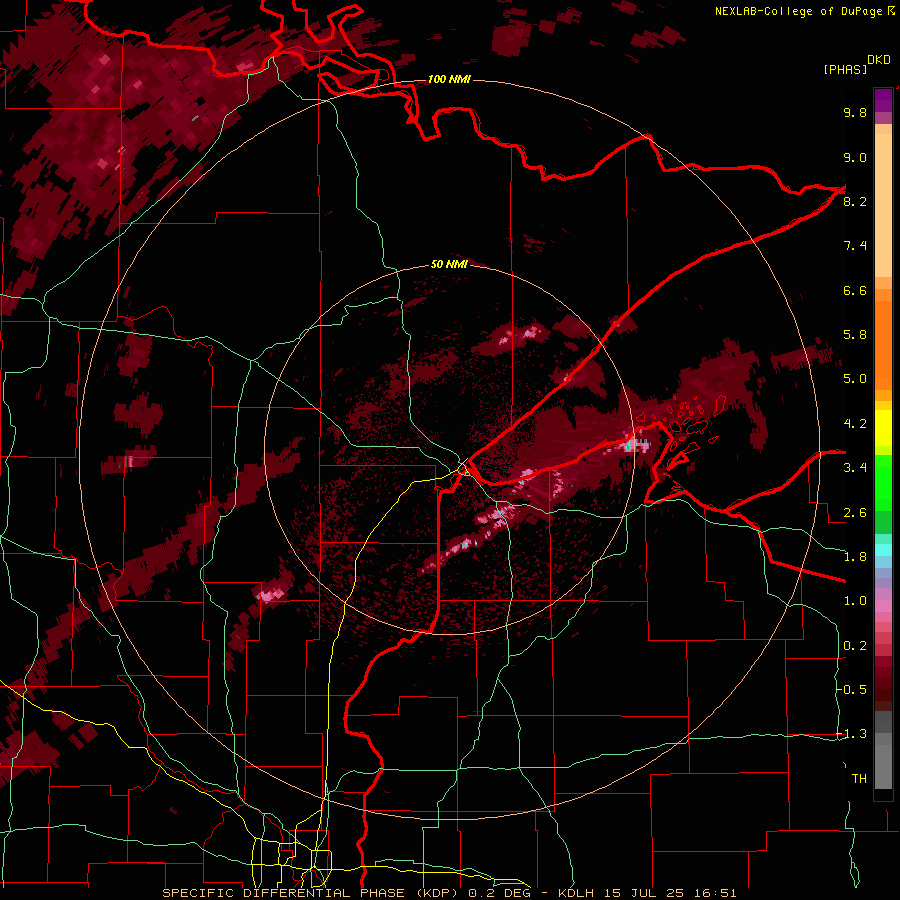Click the DKD label above the color scale

[x=879, y=60]
